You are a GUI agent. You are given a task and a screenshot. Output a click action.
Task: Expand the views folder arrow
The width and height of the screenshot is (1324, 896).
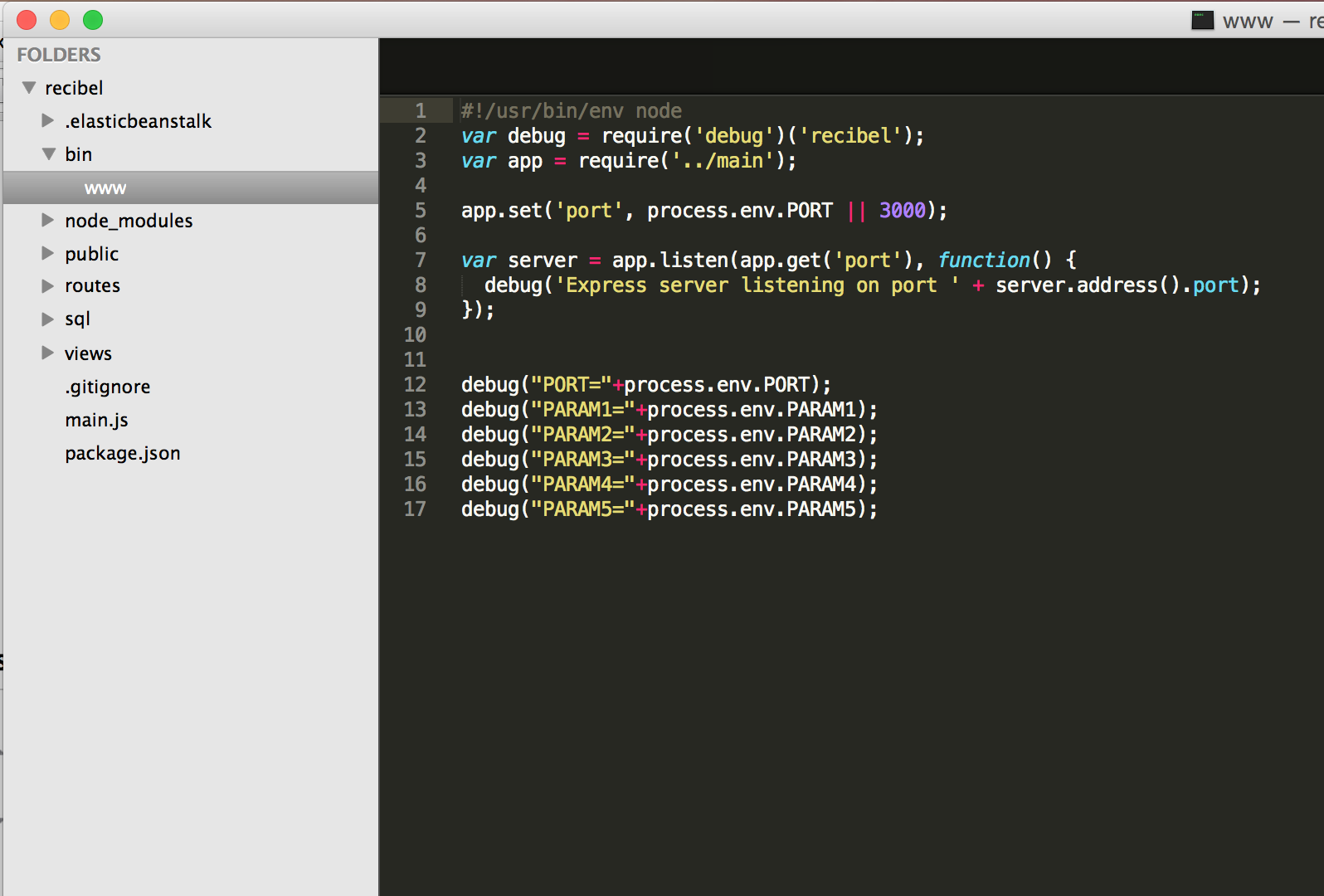point(48,353)
